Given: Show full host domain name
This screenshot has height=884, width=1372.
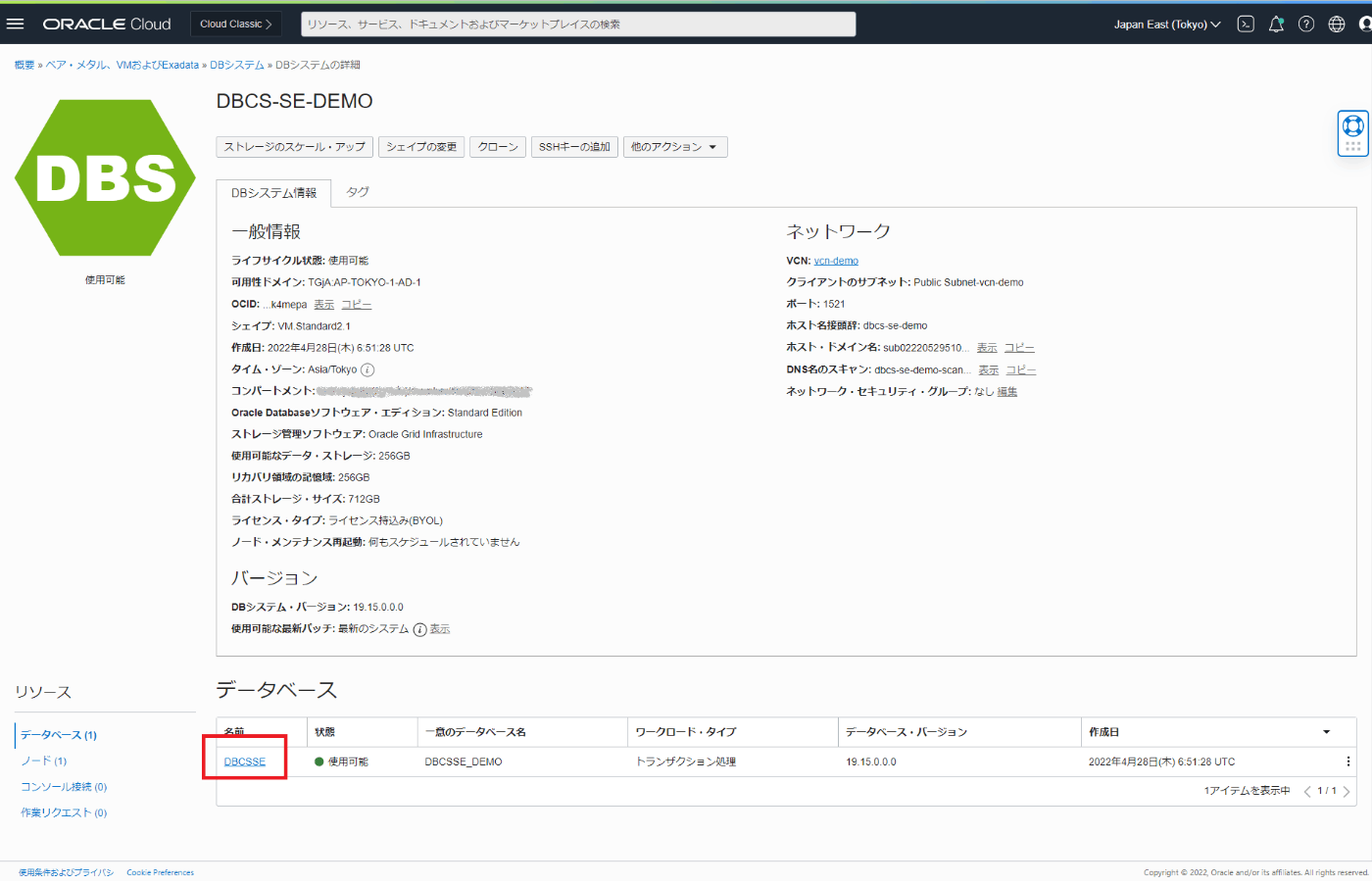Looking at the screenshot, I should (987, 348).
